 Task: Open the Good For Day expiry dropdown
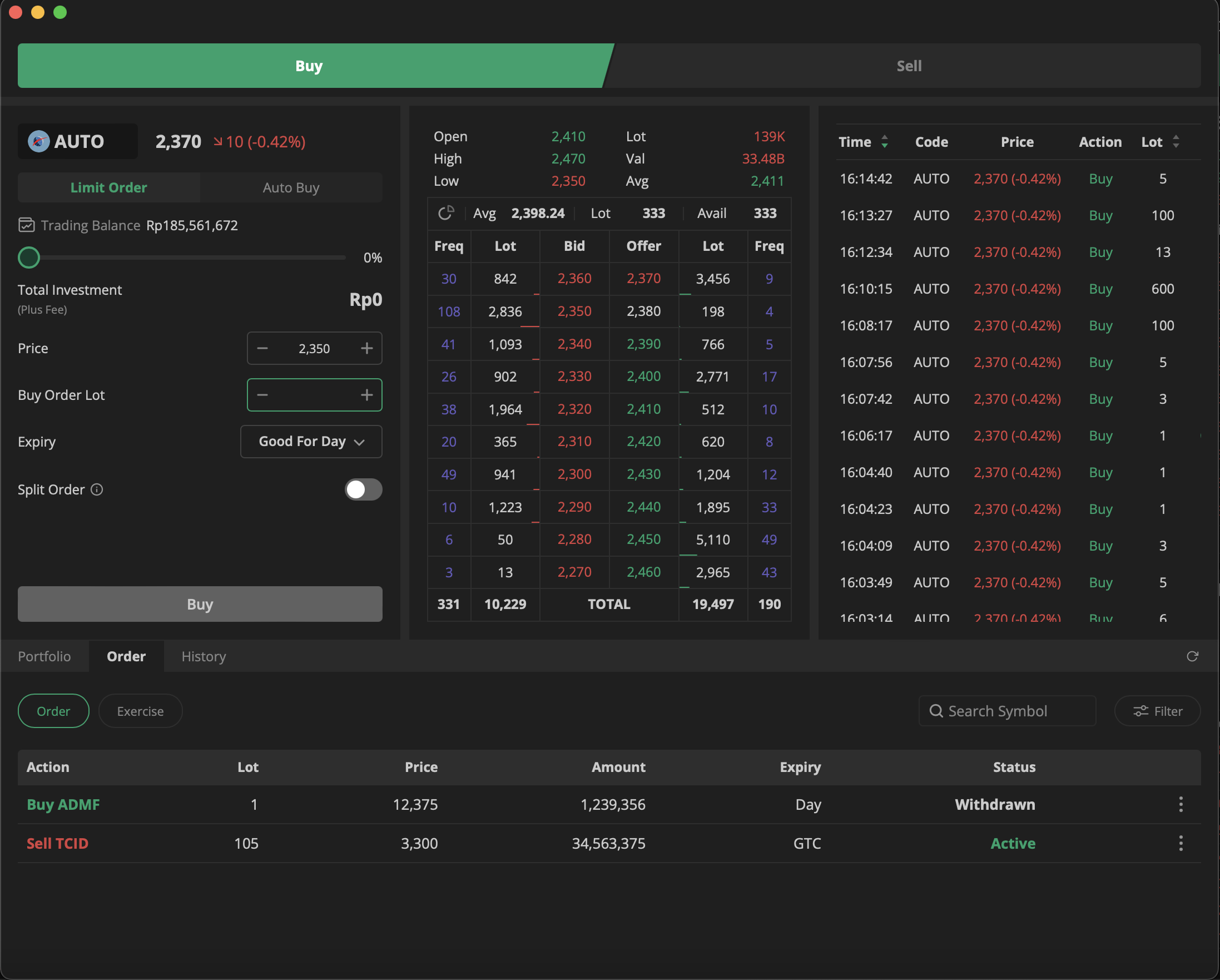(311, 441)
